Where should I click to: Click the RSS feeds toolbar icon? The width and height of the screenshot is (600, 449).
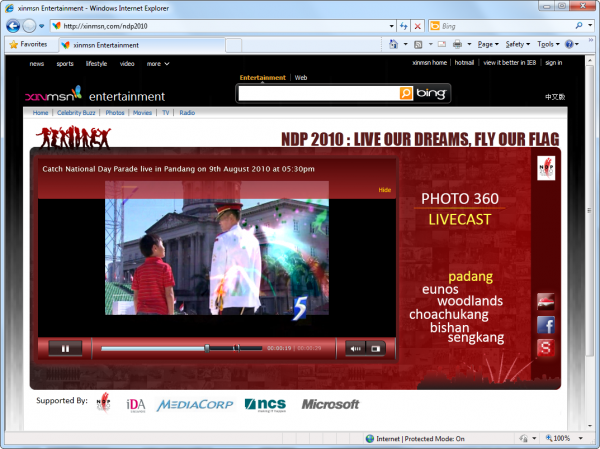tap(418, 45)
